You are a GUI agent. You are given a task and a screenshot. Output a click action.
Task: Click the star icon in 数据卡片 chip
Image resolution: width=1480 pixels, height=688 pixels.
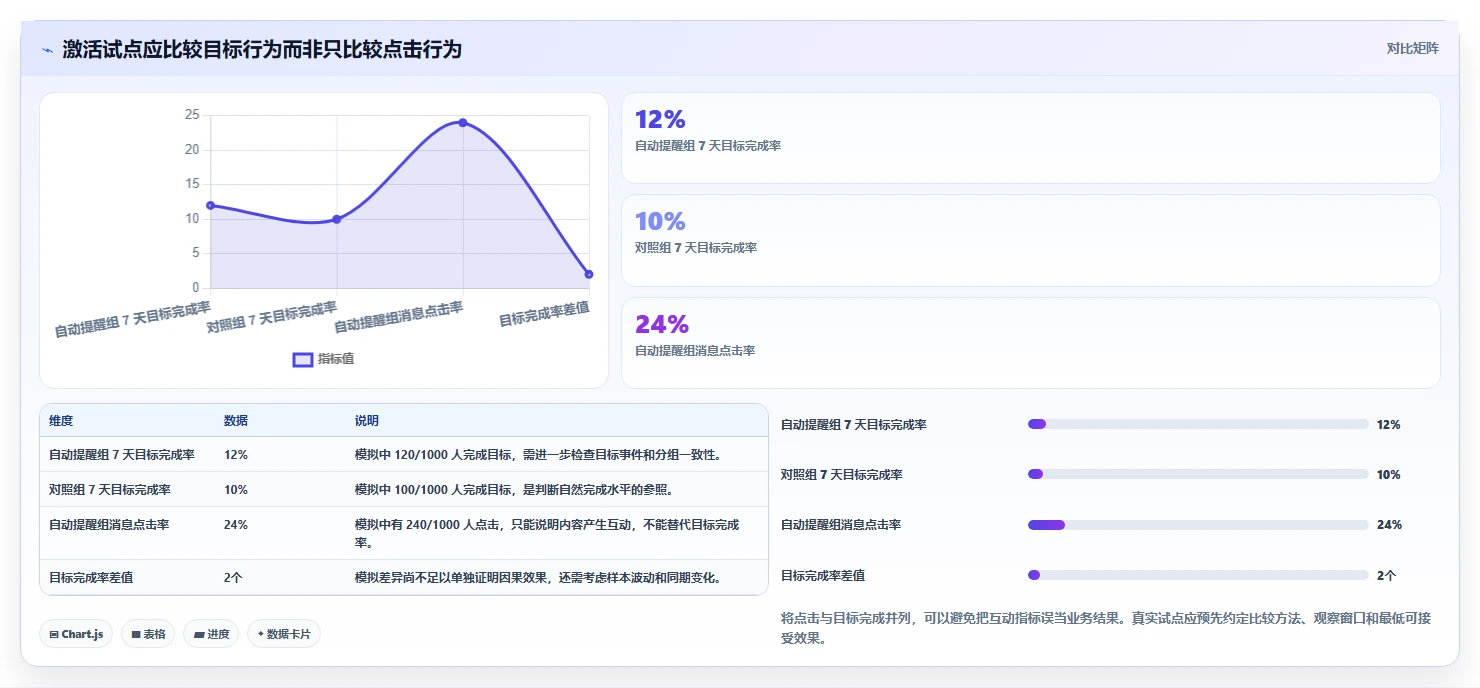(260, 634)
